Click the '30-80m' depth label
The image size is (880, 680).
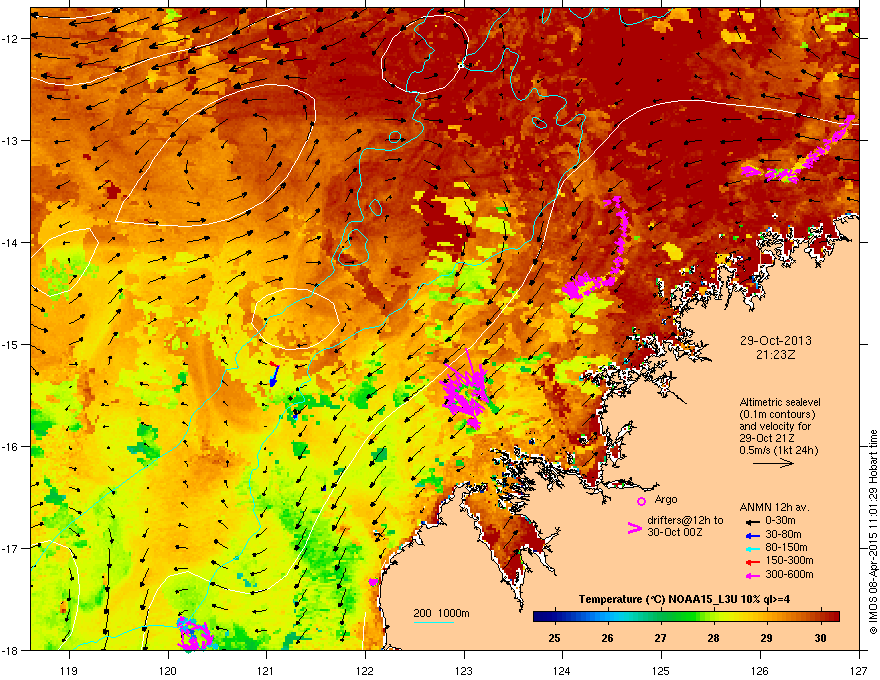783,534
